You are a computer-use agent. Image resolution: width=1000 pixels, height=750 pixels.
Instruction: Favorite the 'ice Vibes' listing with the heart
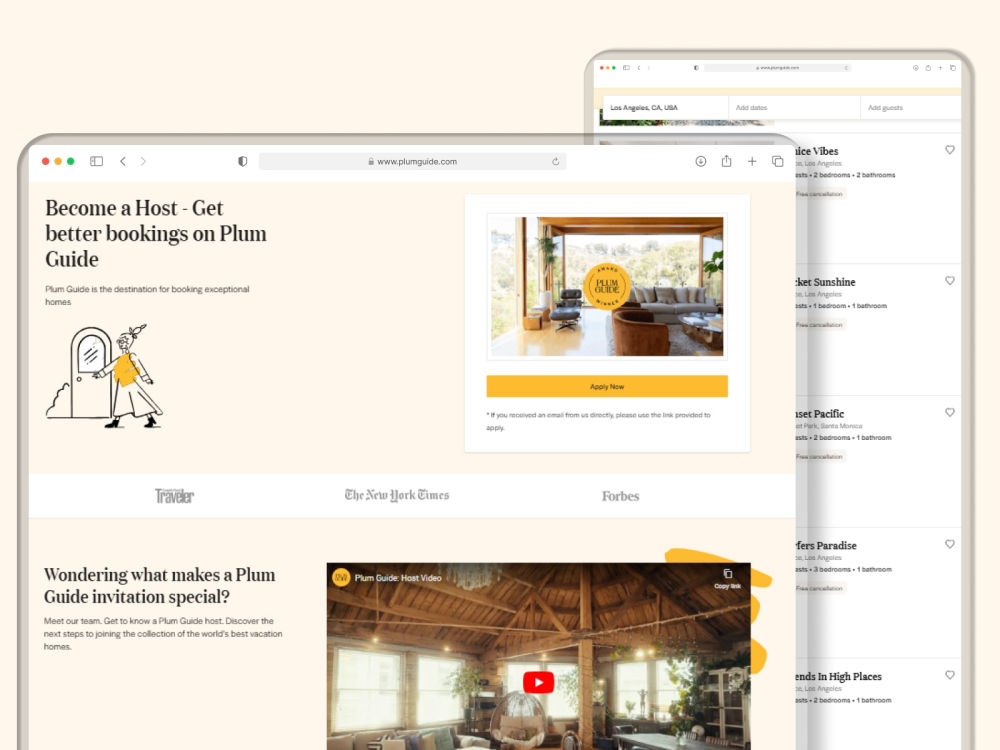(x=950, y=150)
